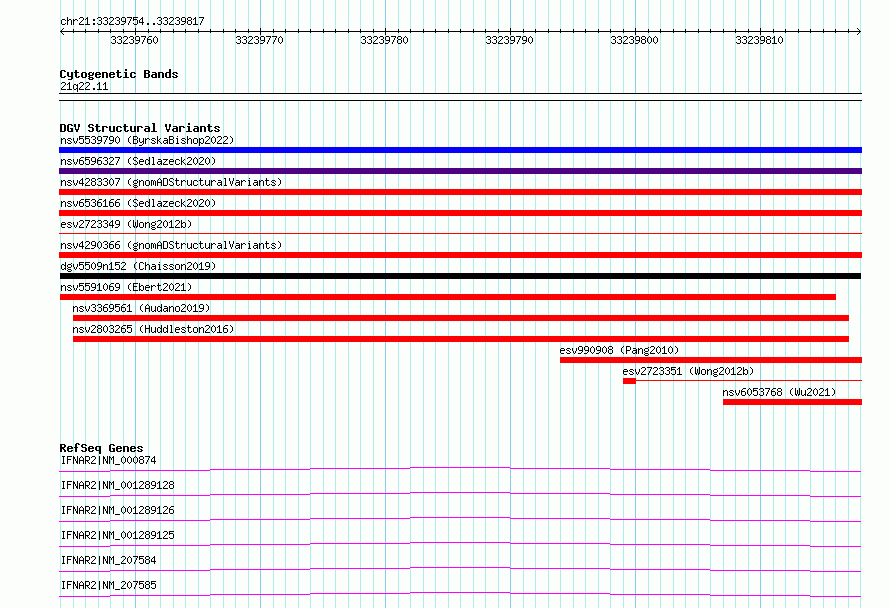Viewport: 890px width, 608px height.
Task: Open variant nsv6053768 (Wu2021) label
Action: (779, 392)
